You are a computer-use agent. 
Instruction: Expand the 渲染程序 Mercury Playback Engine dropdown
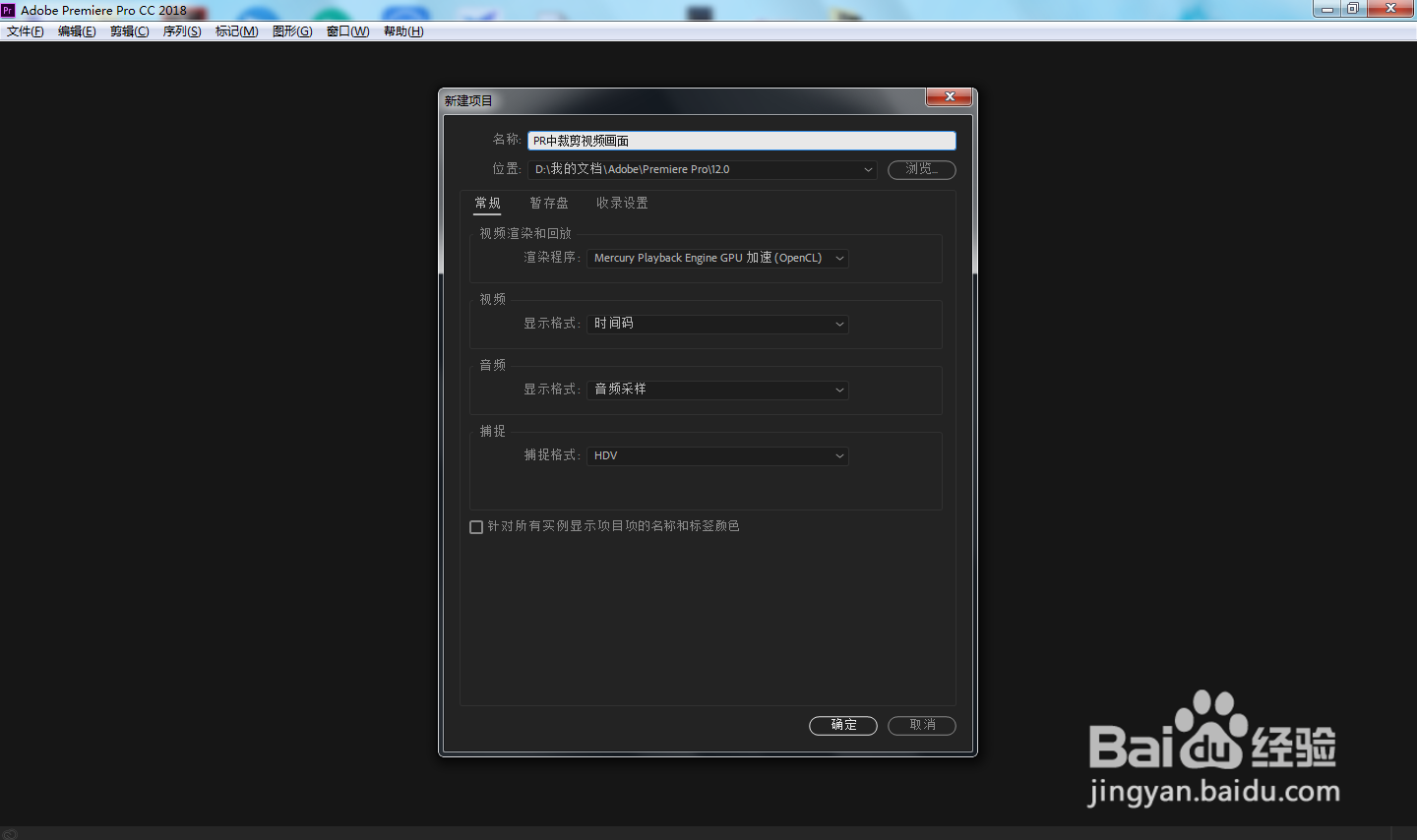coord(717,258)
